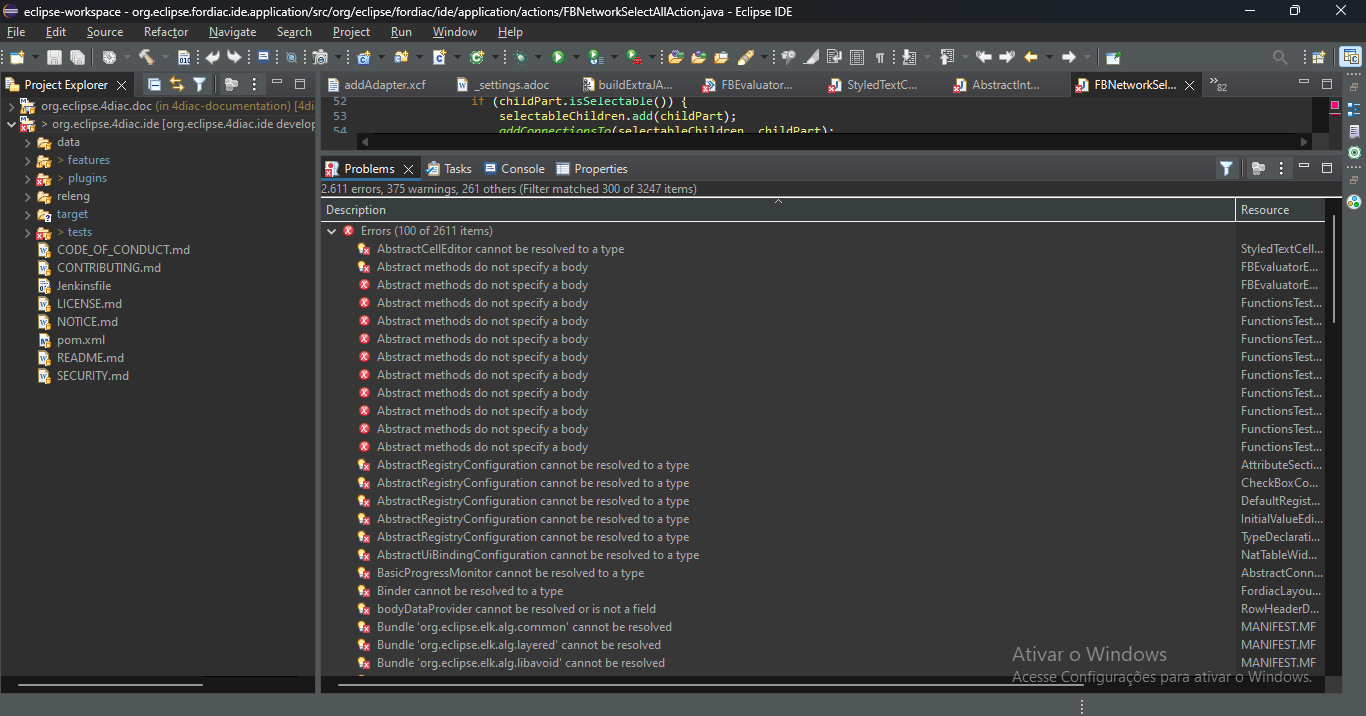This screenshot has height=716, width=1366.
Task: Click the Save All toolbar icon
Action: coord(77,57)
